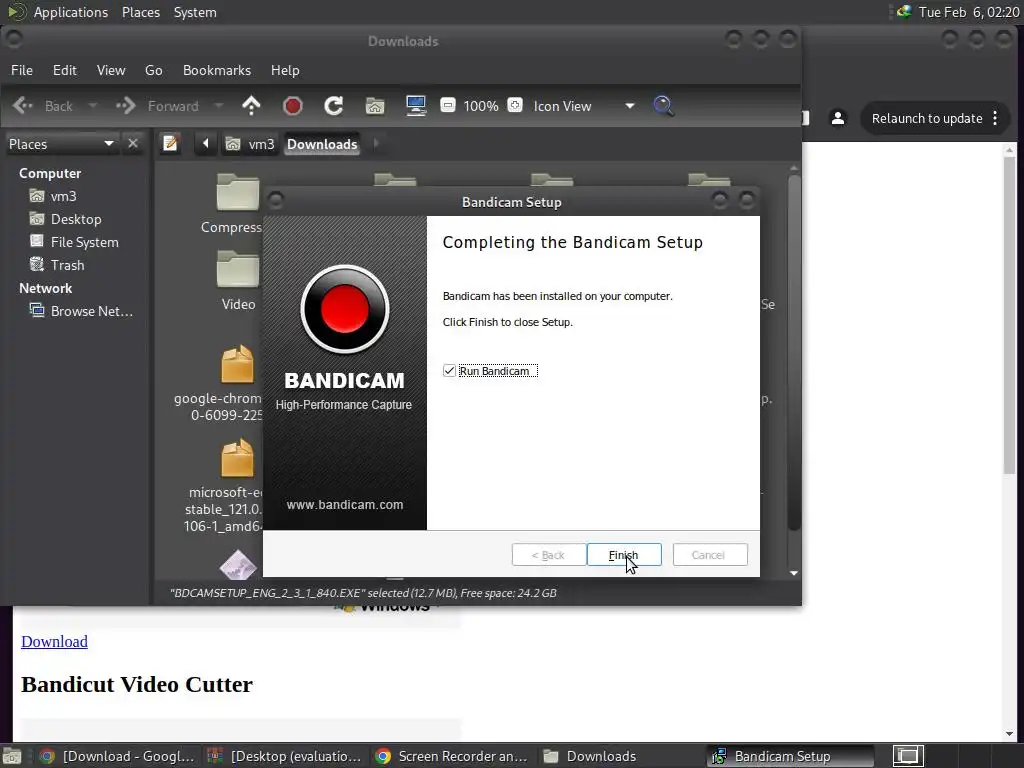1024x768 pixels.
Task: Click the red Stop loading icon
Action: [x=293, y=106]
